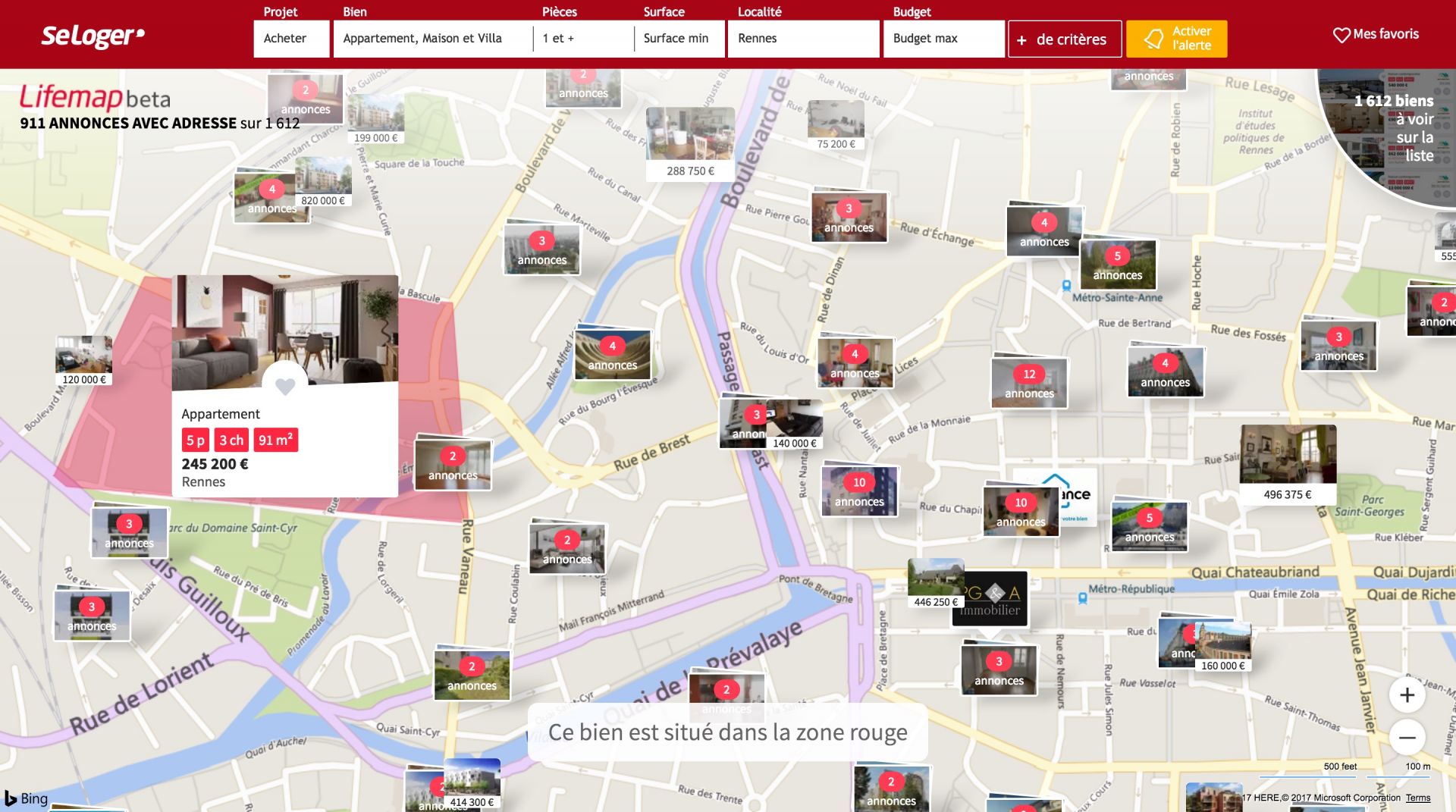Click the Activer l'alerte button
1456x812 pixels.
click(1177, 39)
